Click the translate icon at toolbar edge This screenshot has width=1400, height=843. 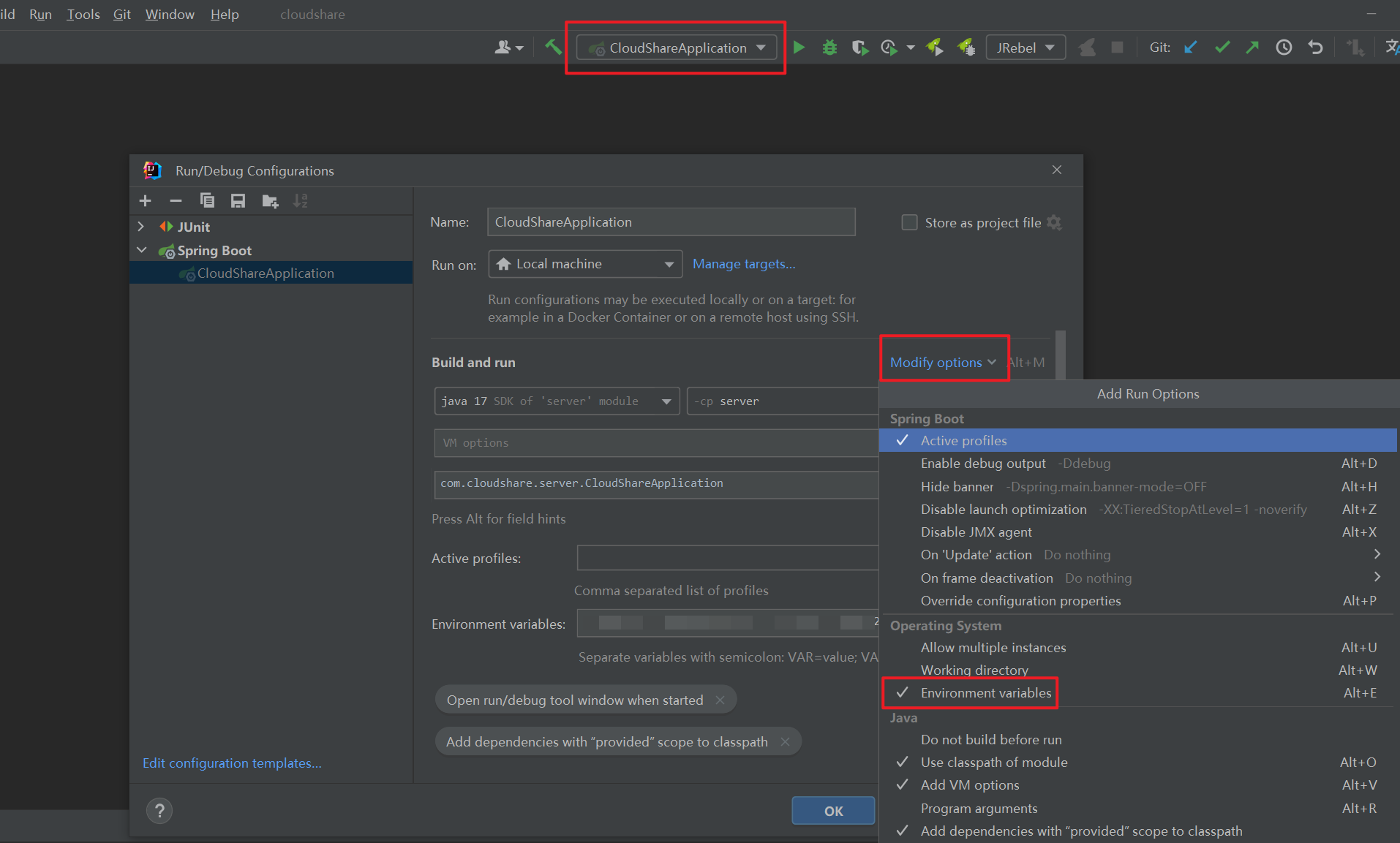(x=1392, y=48)
